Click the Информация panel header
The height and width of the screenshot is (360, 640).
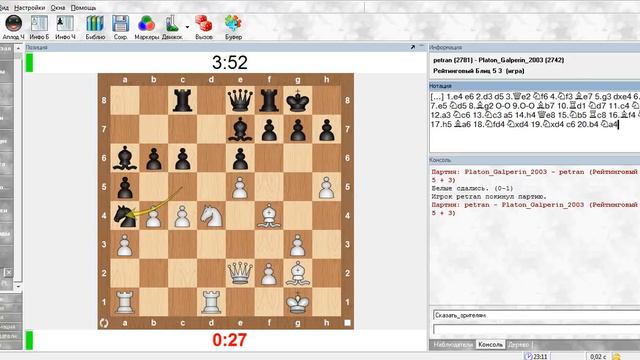(534, 47)
